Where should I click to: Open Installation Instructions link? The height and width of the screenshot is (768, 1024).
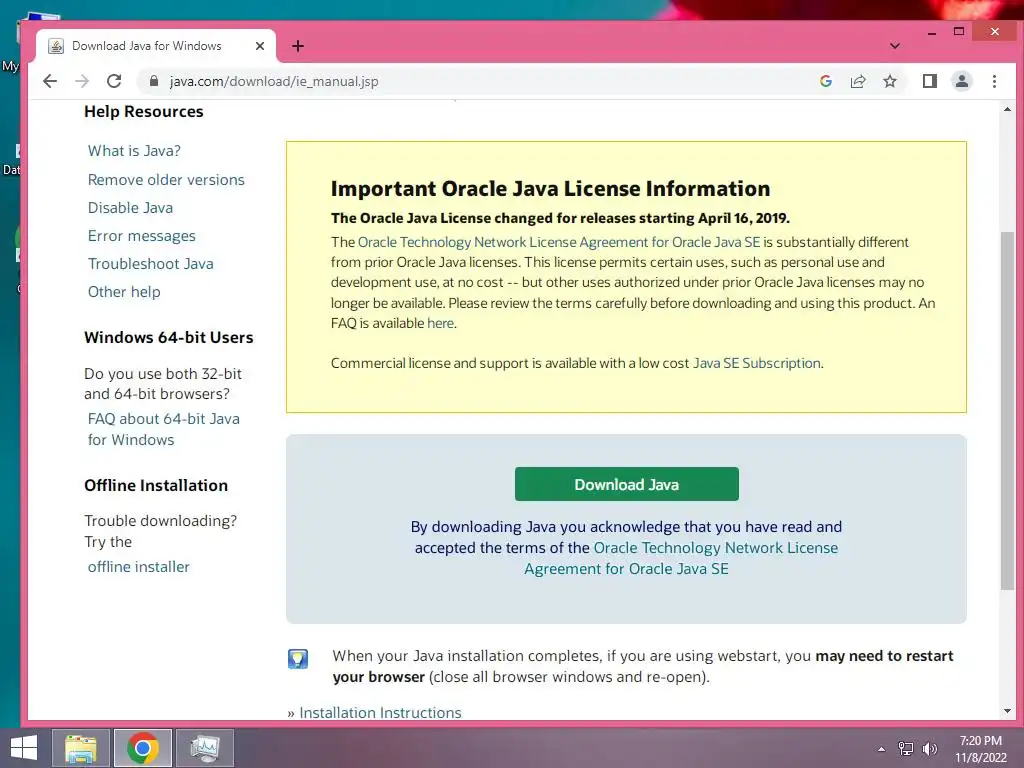380,712
